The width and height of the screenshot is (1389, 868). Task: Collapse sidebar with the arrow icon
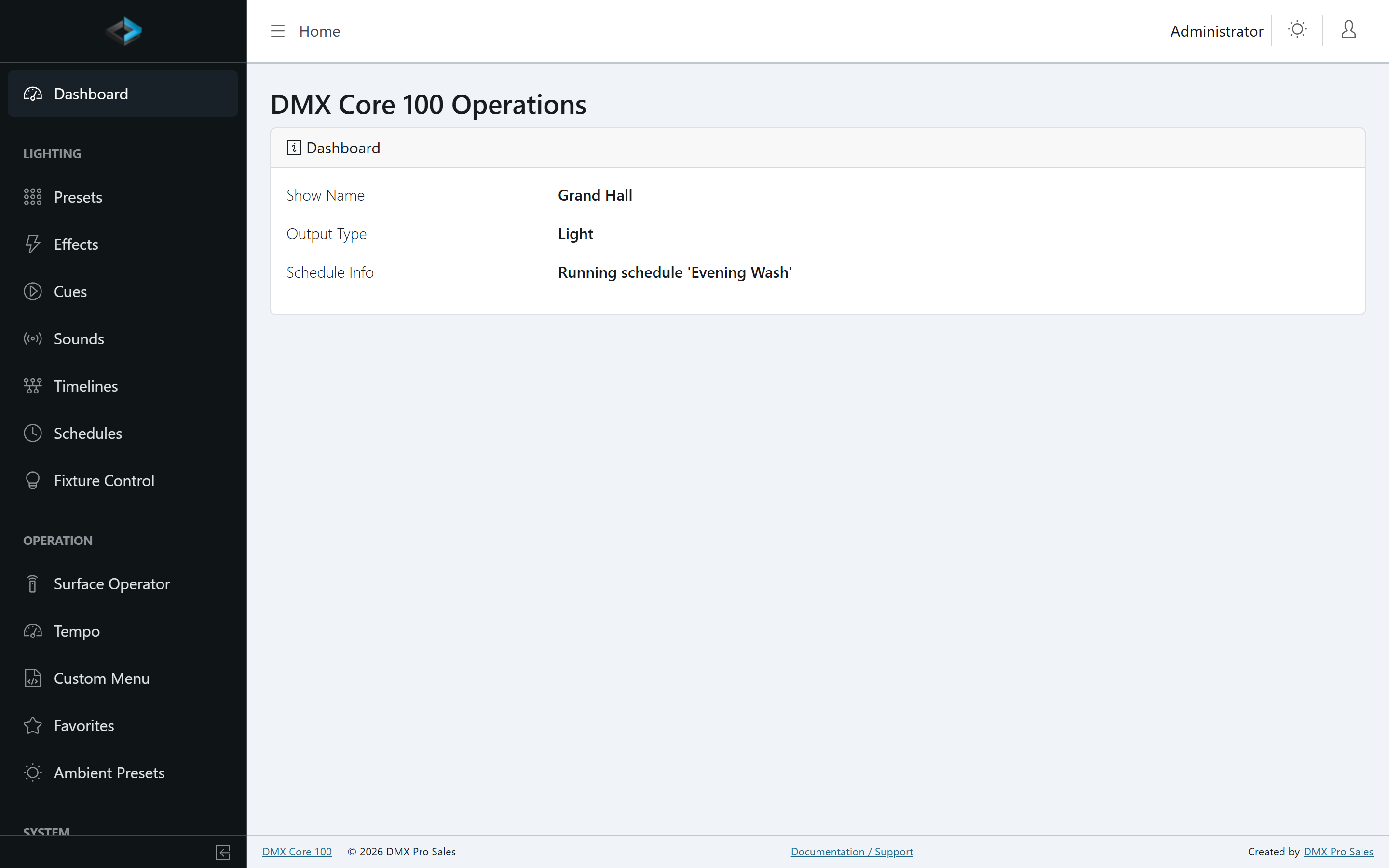coord(223,853)
